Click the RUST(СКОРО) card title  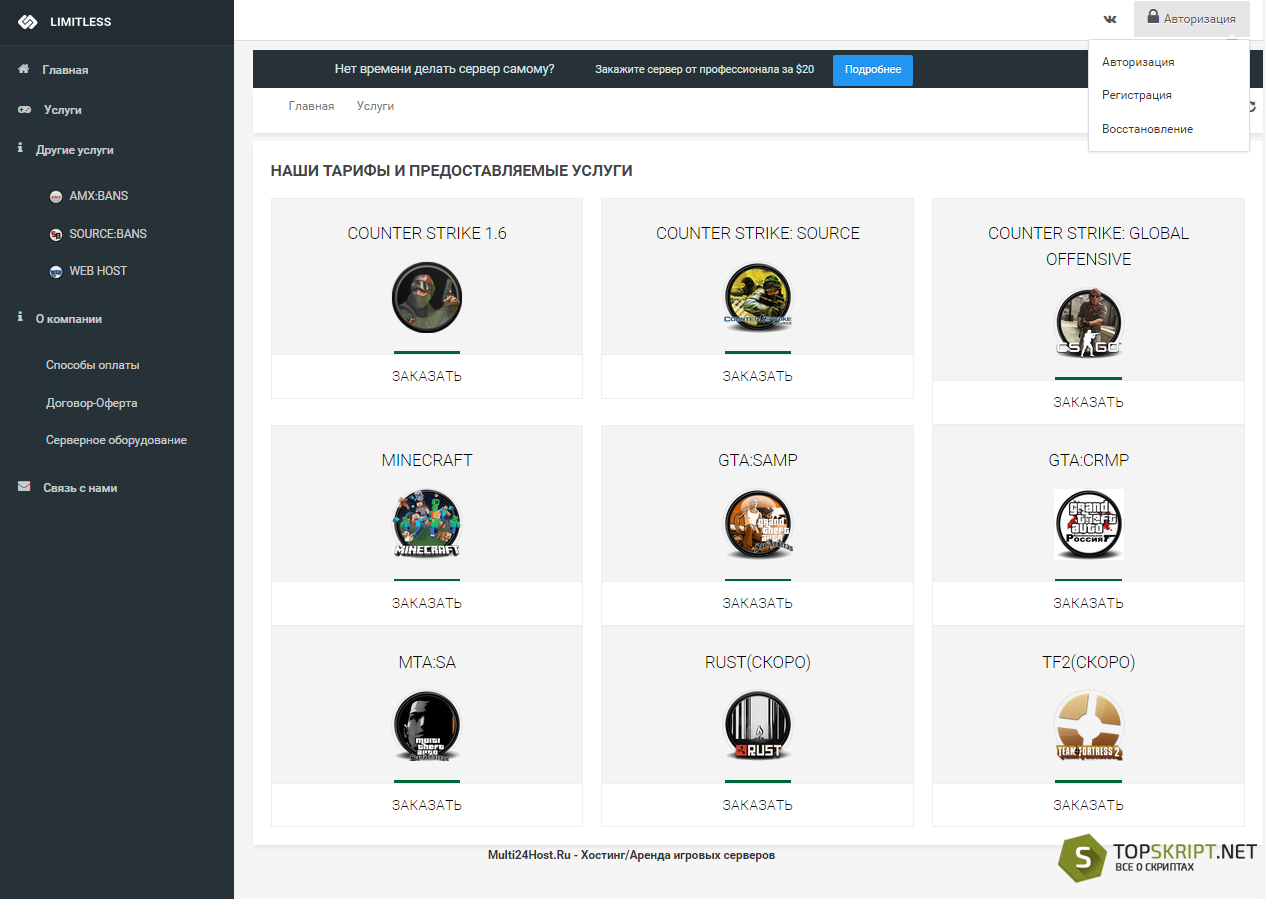pos(757,662)
